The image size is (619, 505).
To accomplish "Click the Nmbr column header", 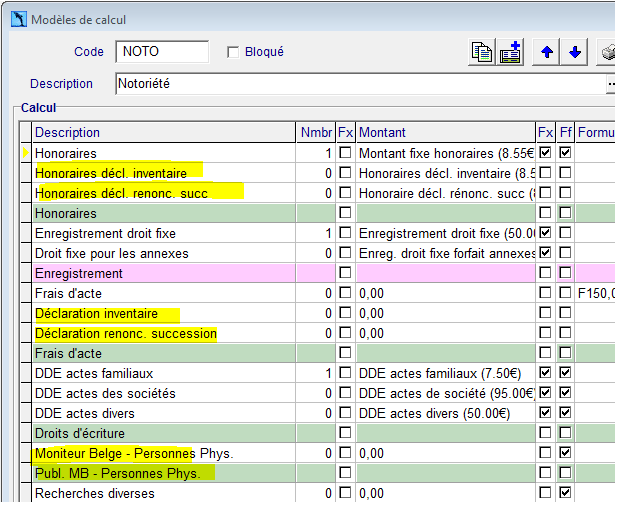I will pyautogui.click(x=316, y=132).
